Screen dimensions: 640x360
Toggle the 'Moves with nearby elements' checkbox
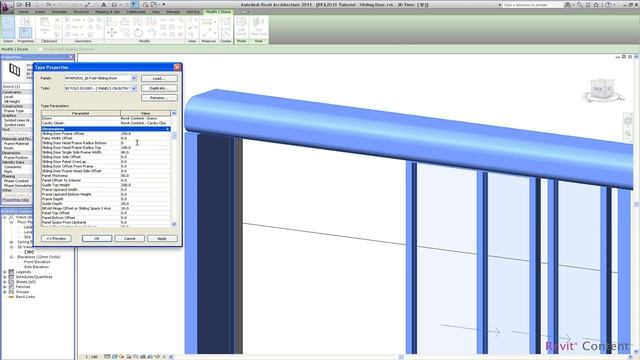tap(41, 49)
